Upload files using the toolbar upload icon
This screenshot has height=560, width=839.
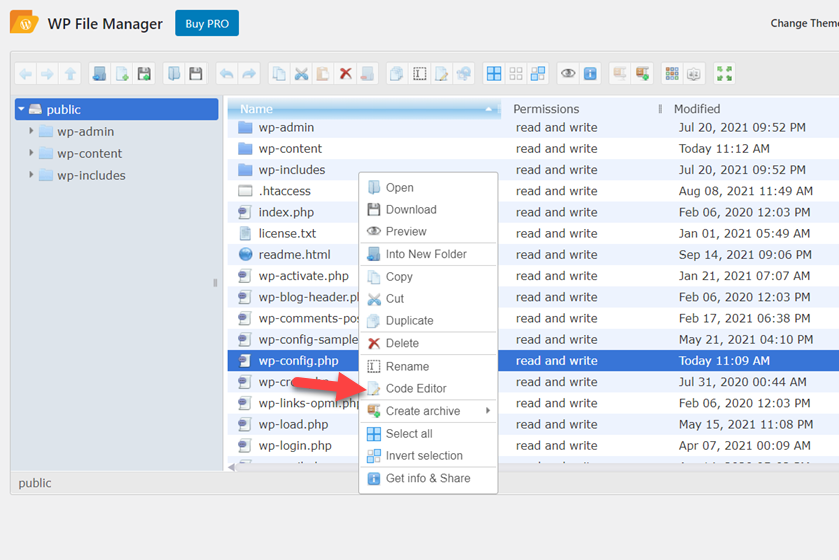click(x=144, y=74)
